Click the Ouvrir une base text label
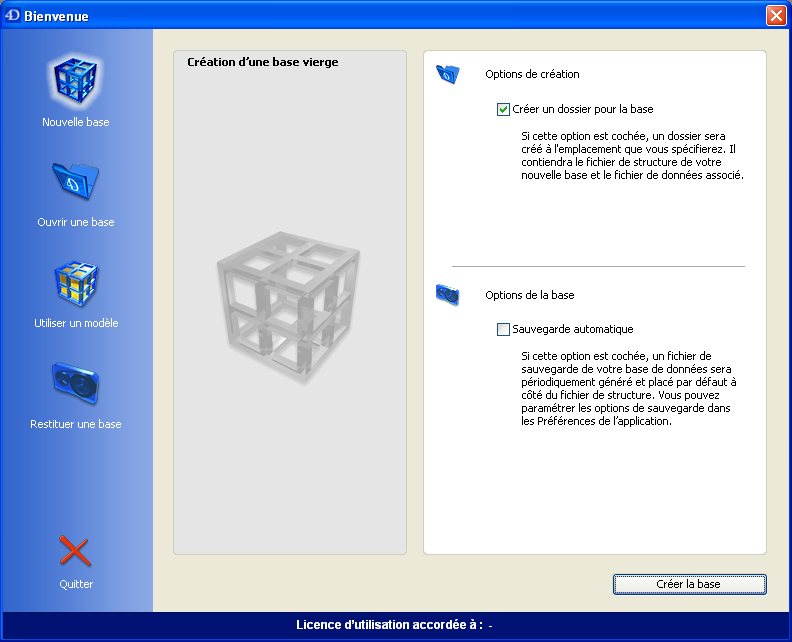This screenshot has height=642, width=792. click(x=76, y=222)
